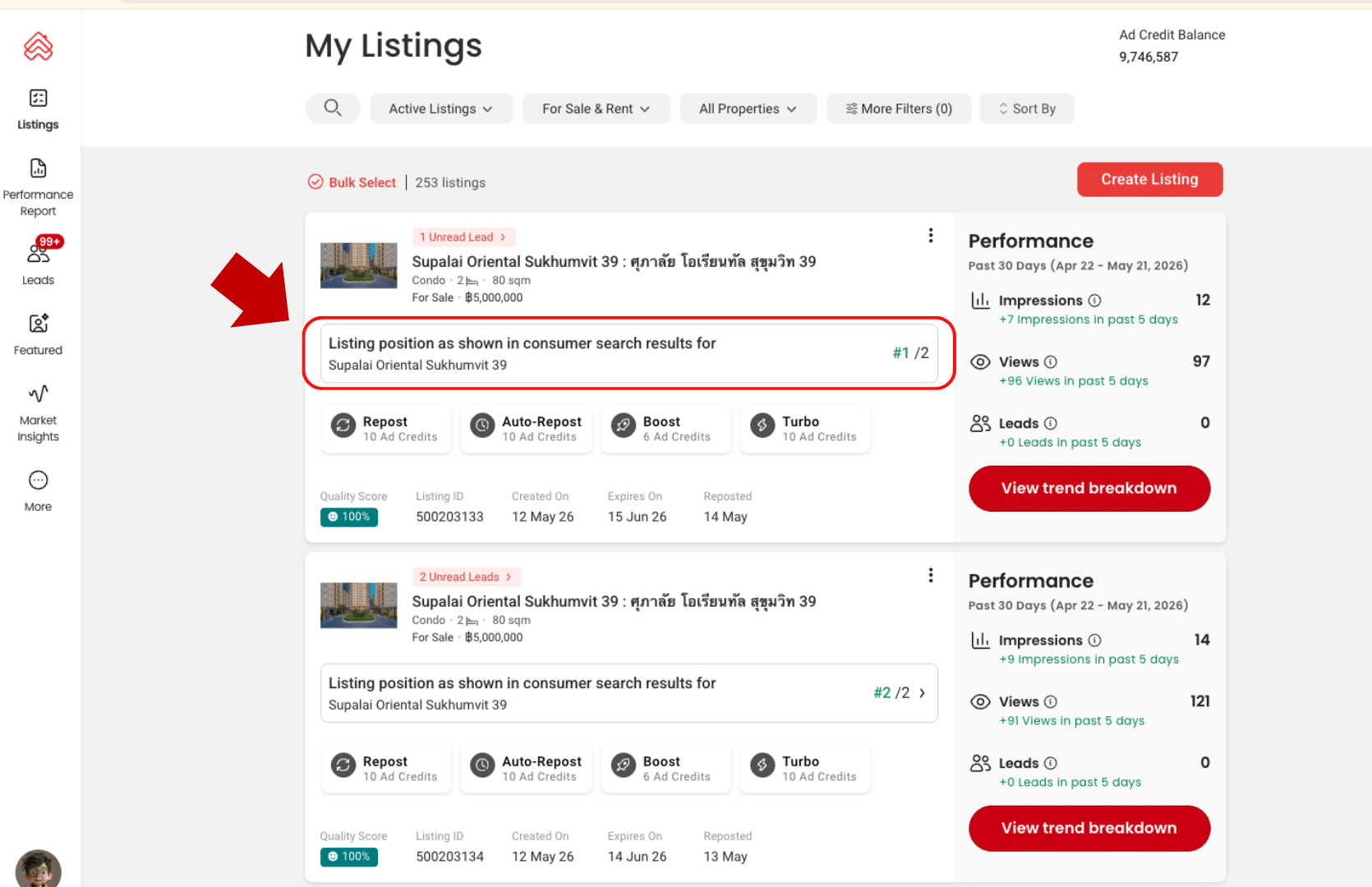The image size is (1372, 887).
Task: Open Listings in the sidebar
Action: [38, 109]
